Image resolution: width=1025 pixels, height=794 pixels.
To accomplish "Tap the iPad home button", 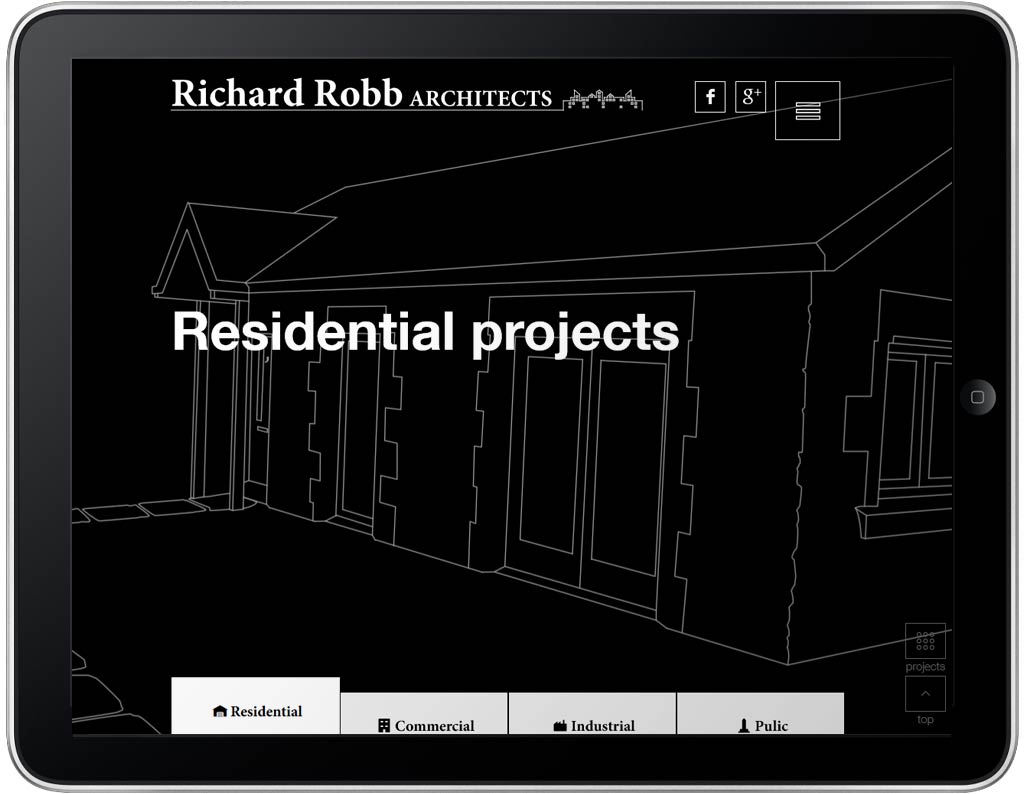I will [x=978, y=397].
